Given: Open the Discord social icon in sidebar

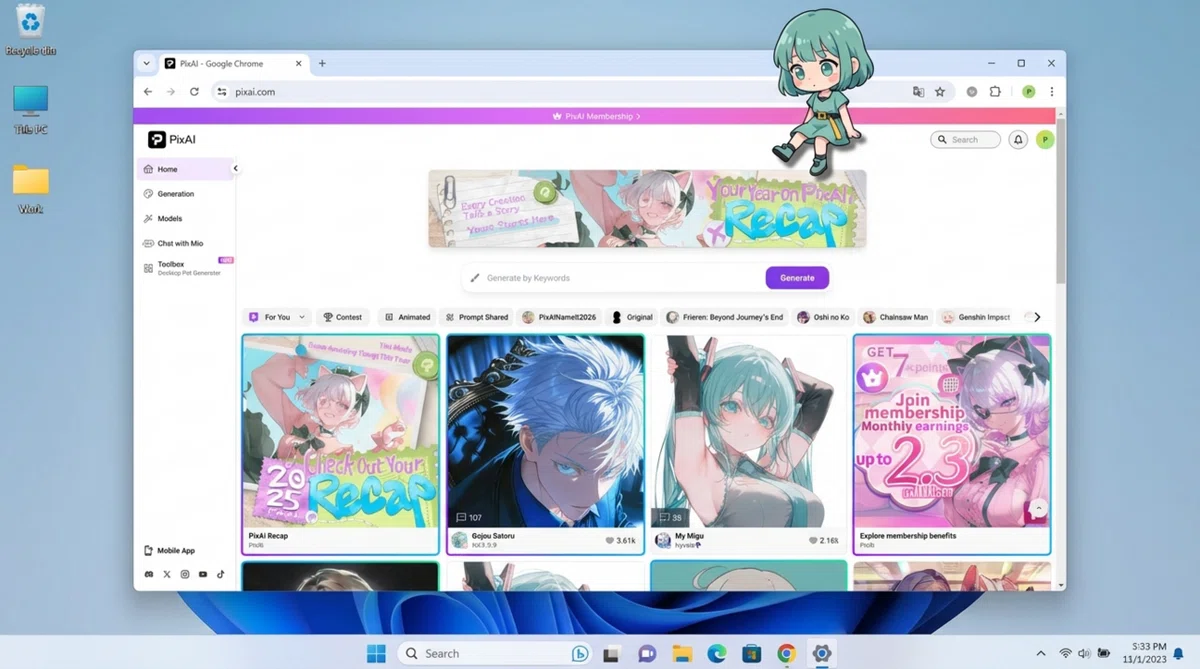Looking at the screenshot, I should pos(149,574).
